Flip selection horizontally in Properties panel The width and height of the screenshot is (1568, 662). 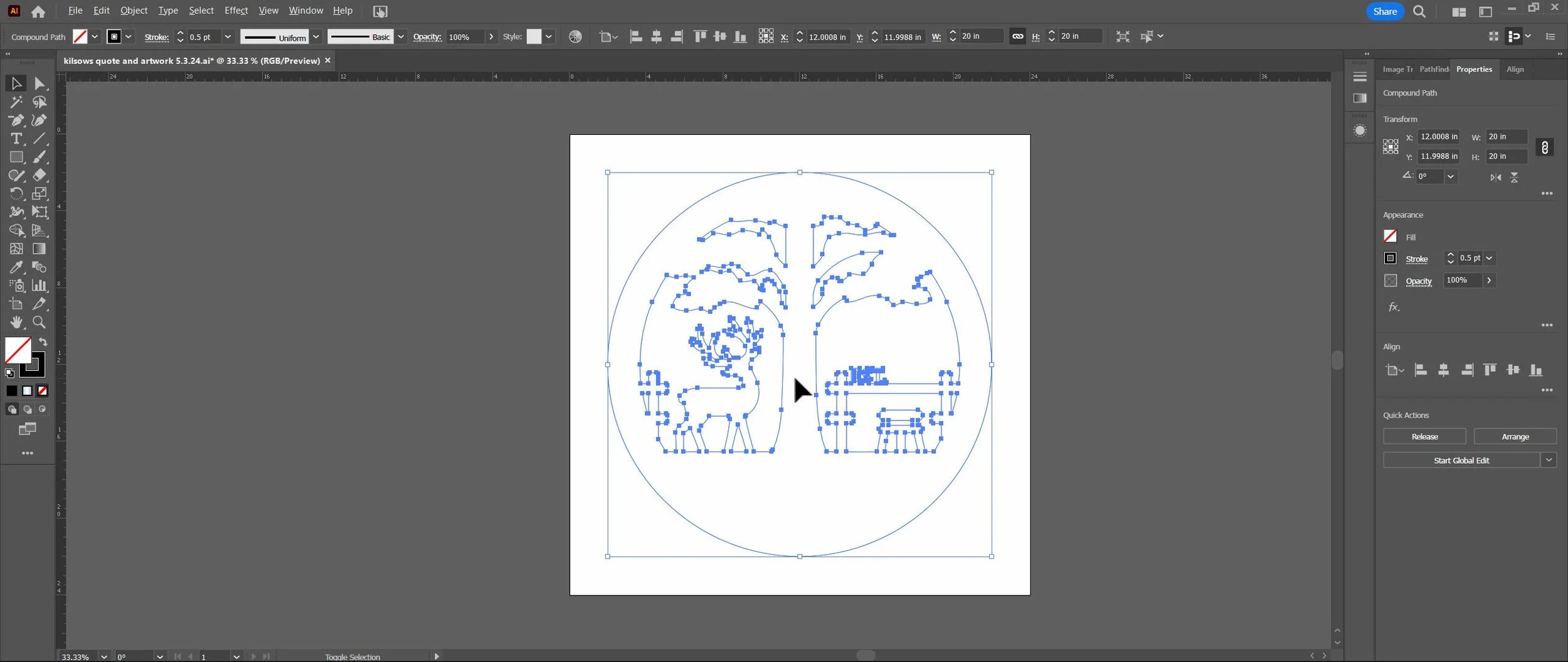point(1496,178)
